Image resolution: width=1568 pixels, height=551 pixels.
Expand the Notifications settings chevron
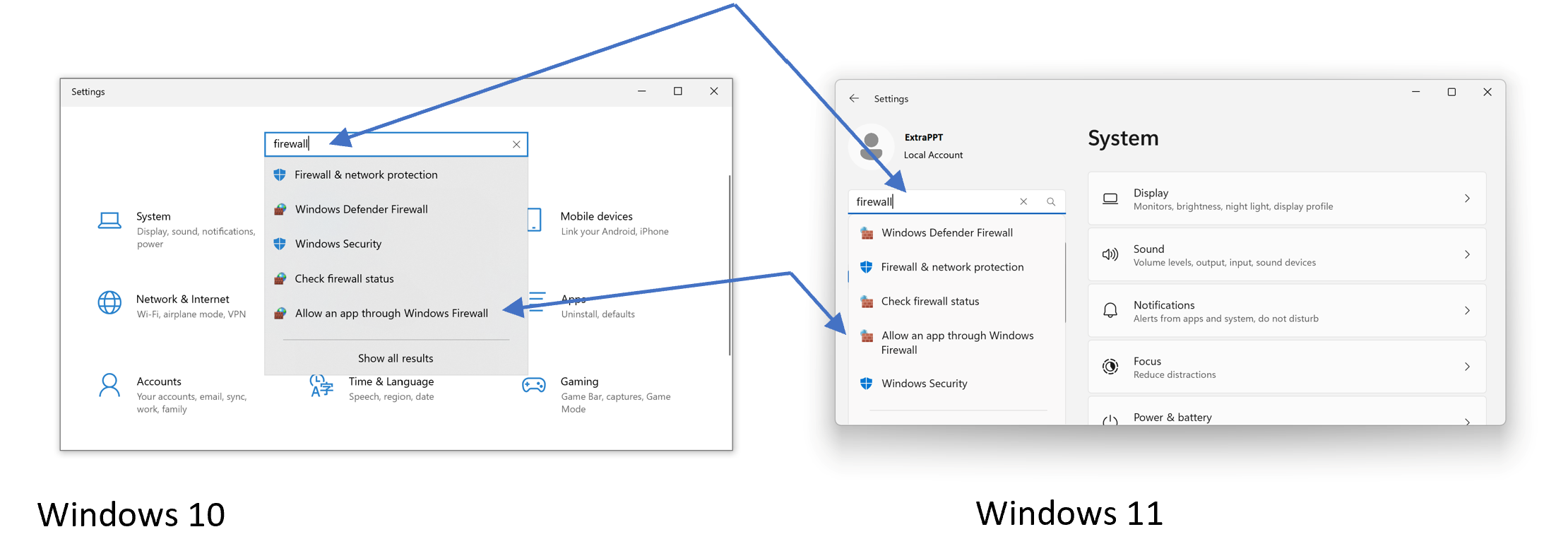pos(1467,310)
